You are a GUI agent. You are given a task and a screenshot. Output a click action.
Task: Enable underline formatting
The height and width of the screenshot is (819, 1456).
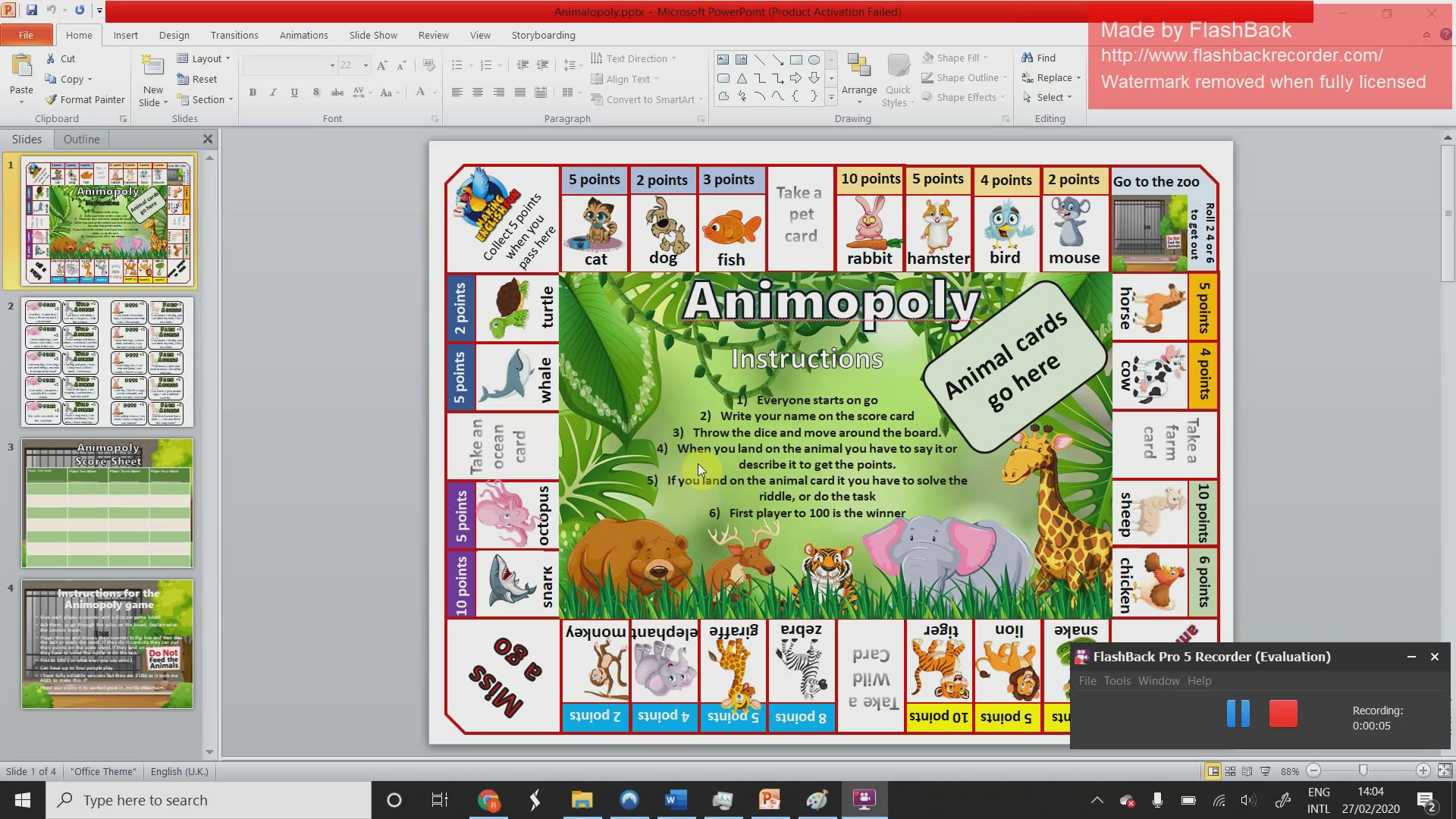point(294,93)
